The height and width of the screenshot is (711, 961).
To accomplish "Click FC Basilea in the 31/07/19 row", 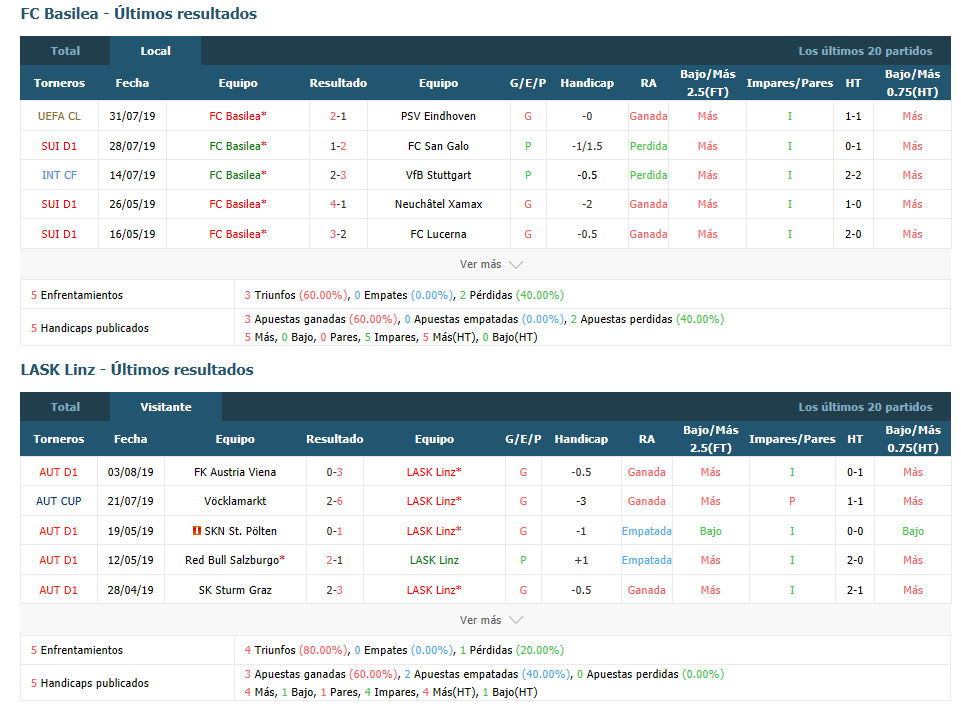I will pyautogui.click(x=238, y=116).
